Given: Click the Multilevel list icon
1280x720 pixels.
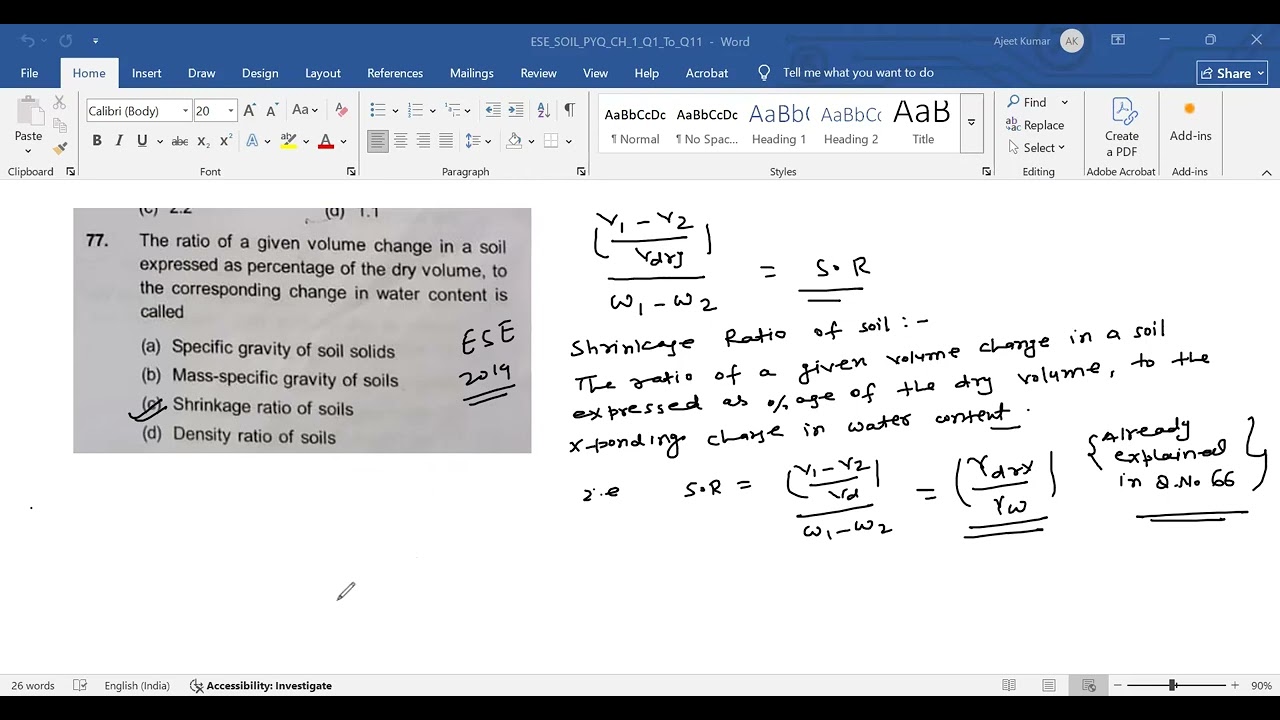Looking at the screenshot, I should [x=453, y=110].
